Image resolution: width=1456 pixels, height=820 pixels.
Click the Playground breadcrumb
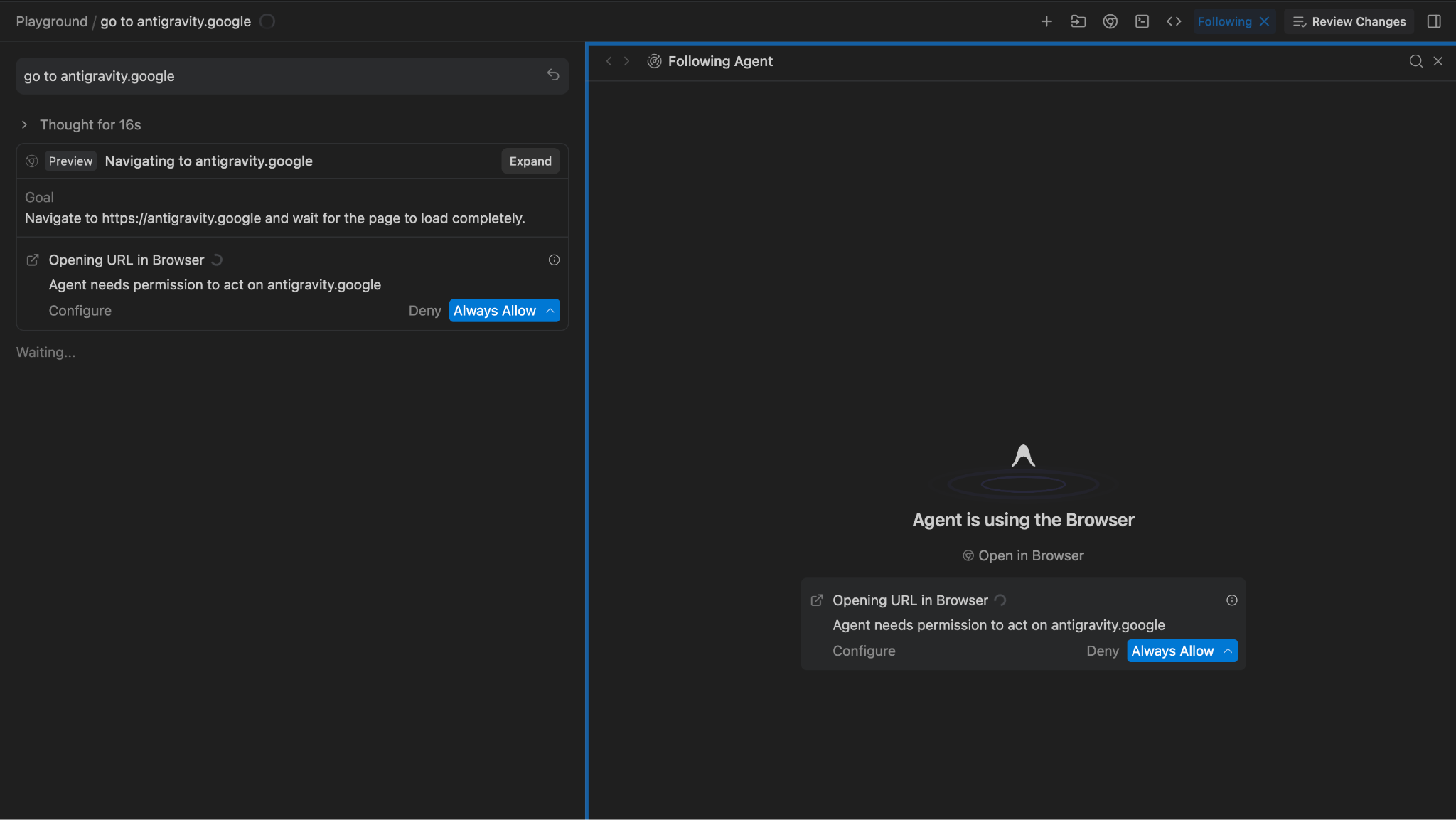coord(51,21)
